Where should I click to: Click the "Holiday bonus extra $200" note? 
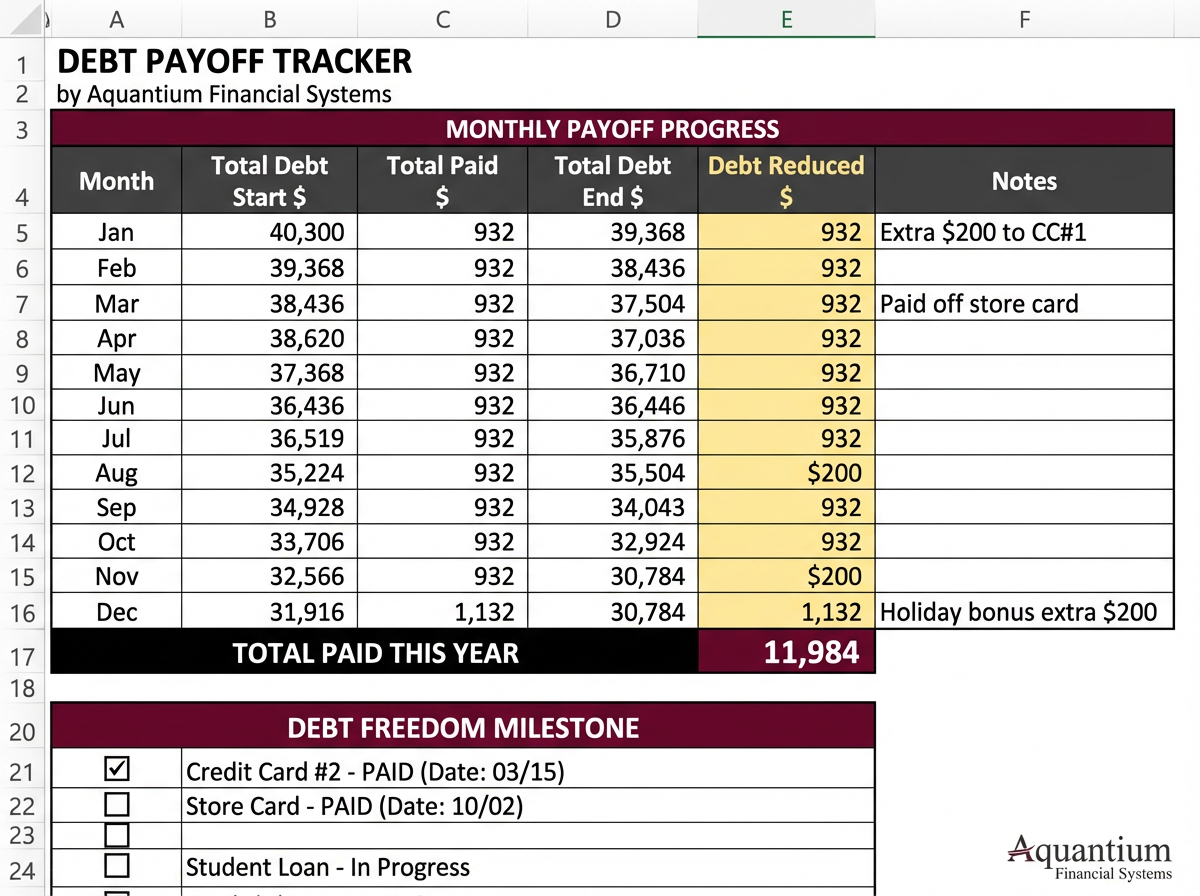click(x=1024, y=611)
